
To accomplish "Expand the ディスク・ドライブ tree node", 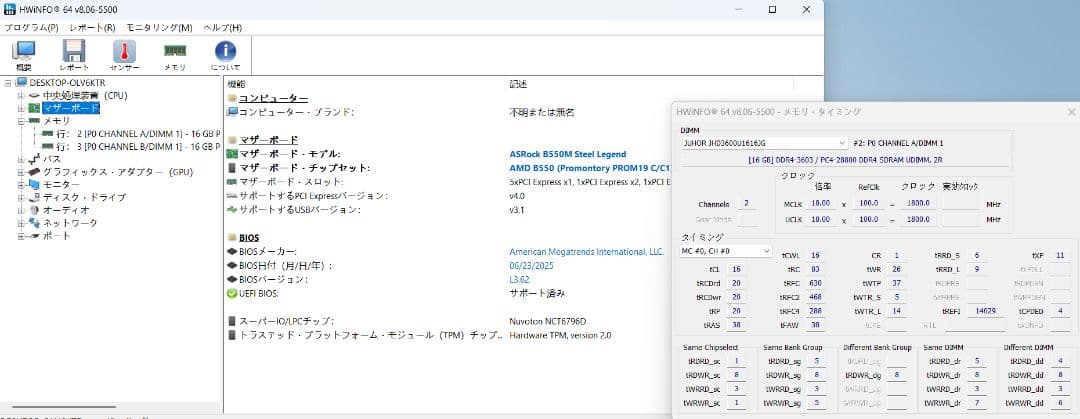I will coord(21,197).
